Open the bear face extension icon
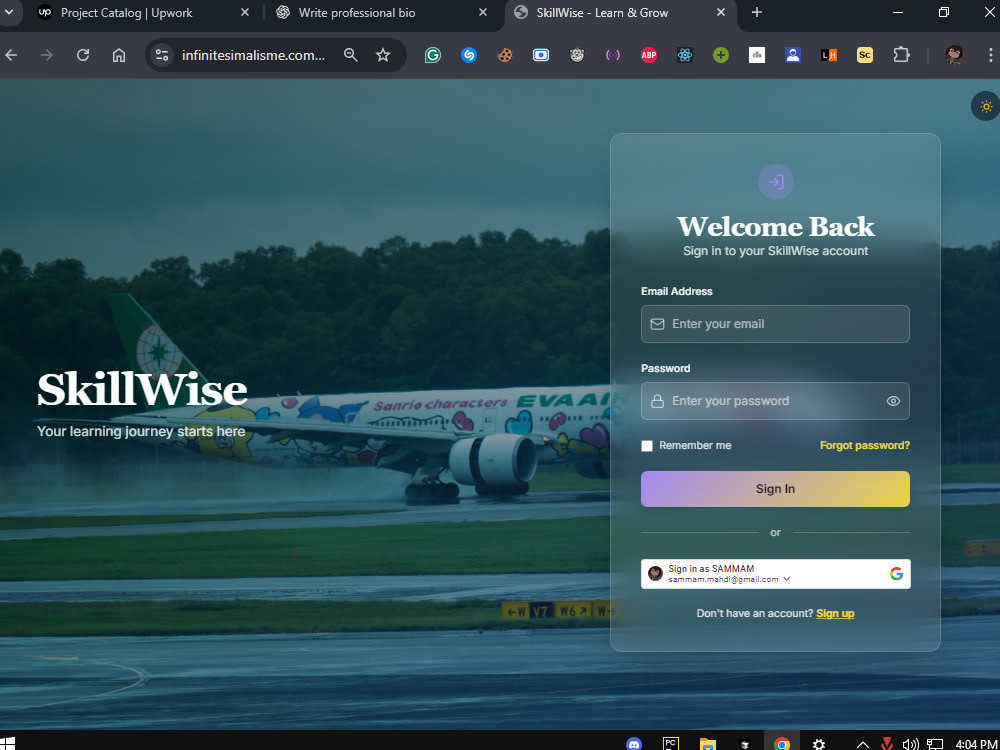This screenshot has width=1000, height=750. point(577,55)
